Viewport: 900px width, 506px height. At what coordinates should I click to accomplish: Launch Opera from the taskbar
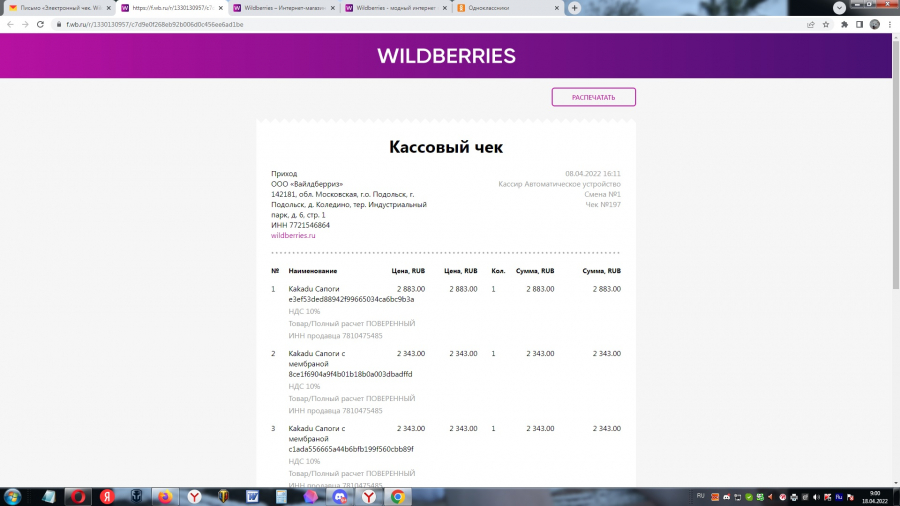click(78, 496)
